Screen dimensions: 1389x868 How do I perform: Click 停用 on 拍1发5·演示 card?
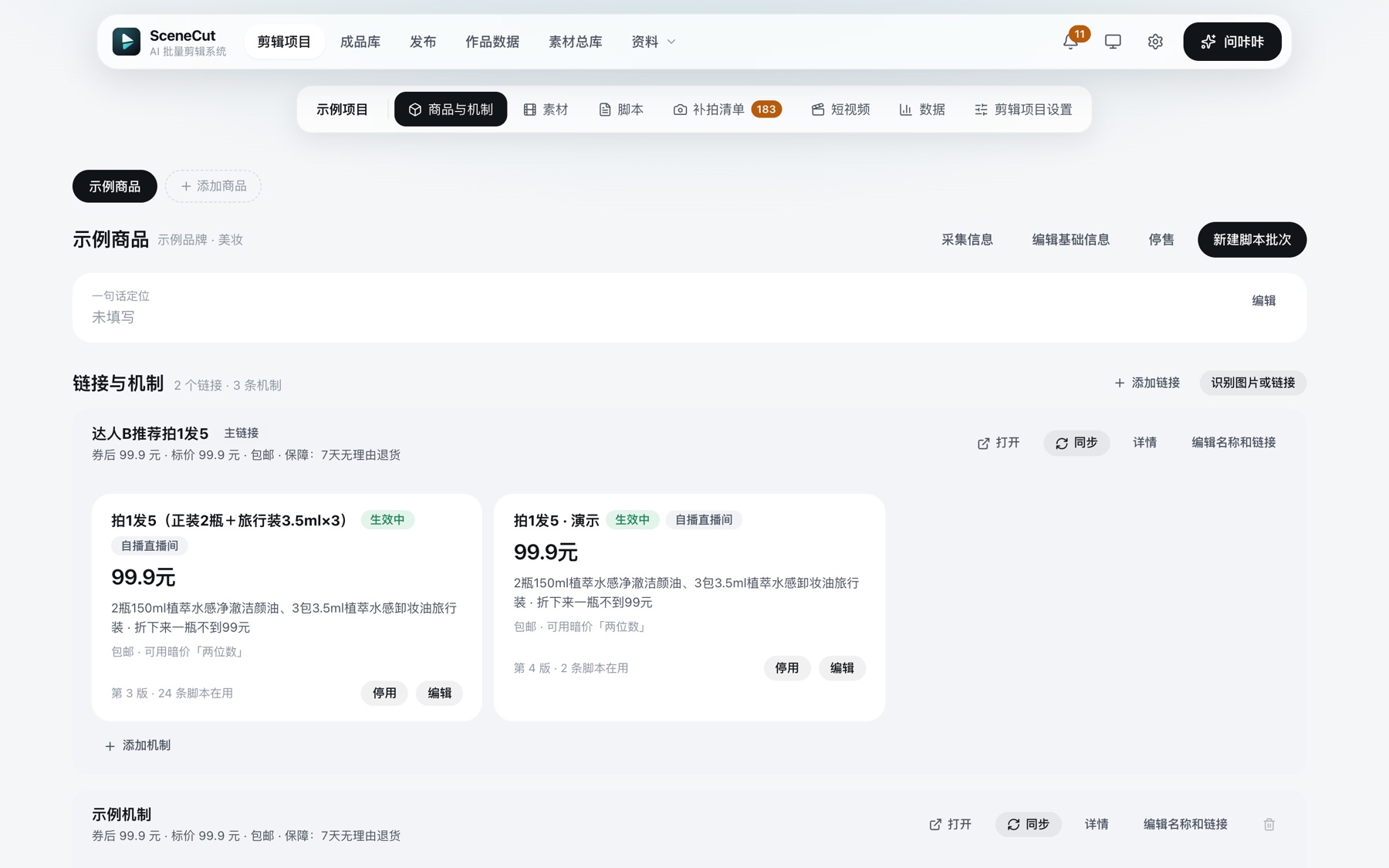pyautogui.click(x=787, y=668)
